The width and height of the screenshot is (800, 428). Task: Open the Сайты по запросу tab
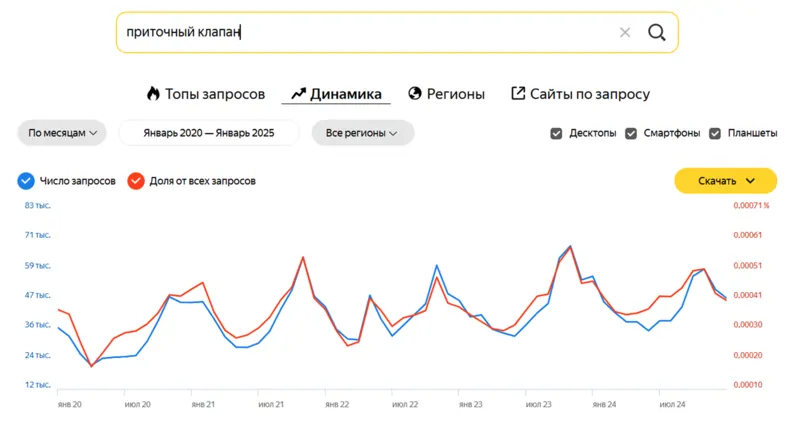(590, 94)
